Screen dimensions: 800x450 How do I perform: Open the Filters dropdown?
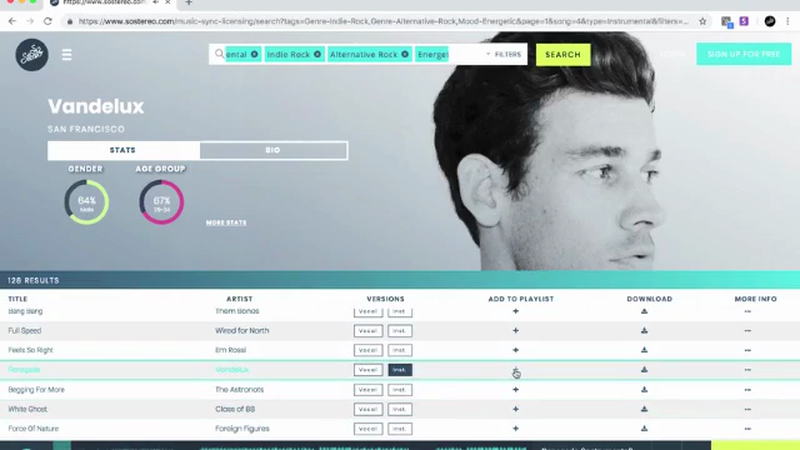click(x=504, y=54)
